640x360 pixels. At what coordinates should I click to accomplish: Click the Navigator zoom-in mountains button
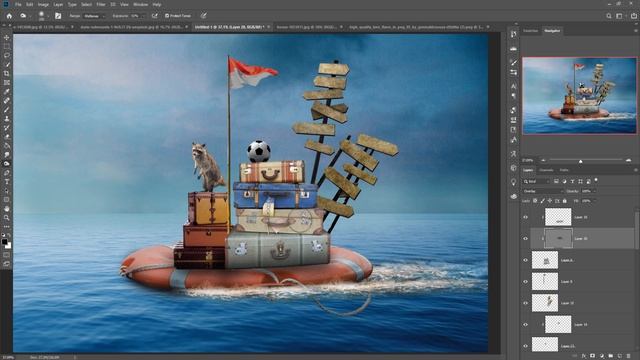(x=628, y=160)
